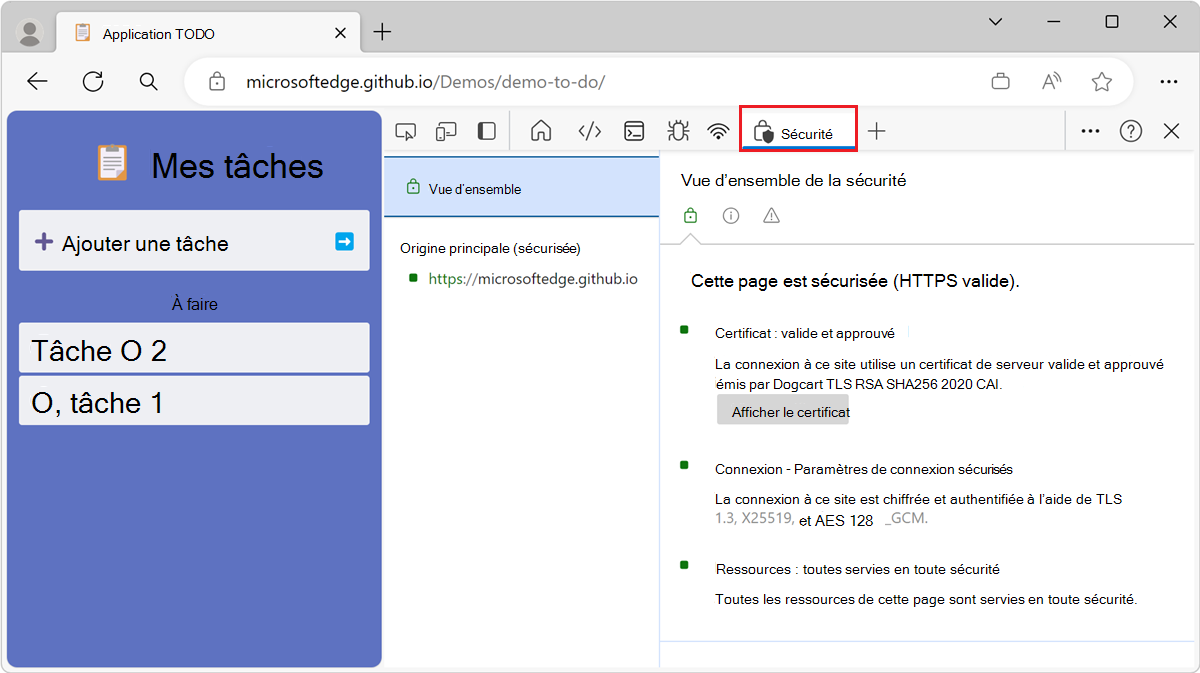
Task: Open the DevTools Customize three-dot menu
Action: coord(1091,131)
